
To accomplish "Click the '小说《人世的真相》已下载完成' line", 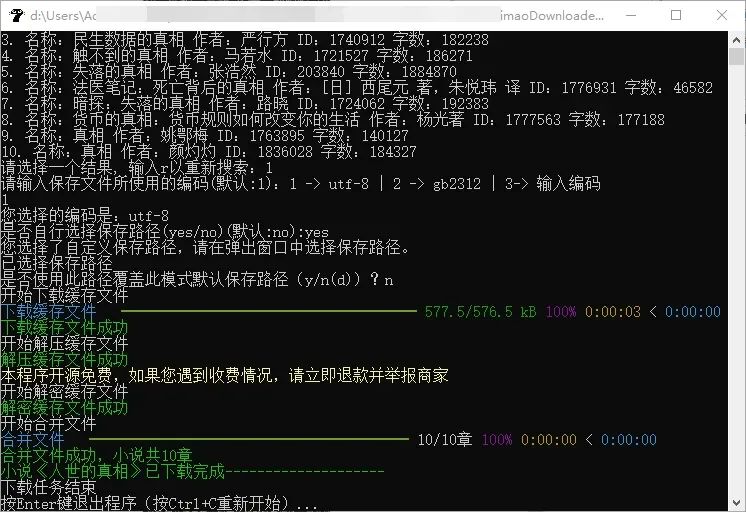I will coord(193,472).
